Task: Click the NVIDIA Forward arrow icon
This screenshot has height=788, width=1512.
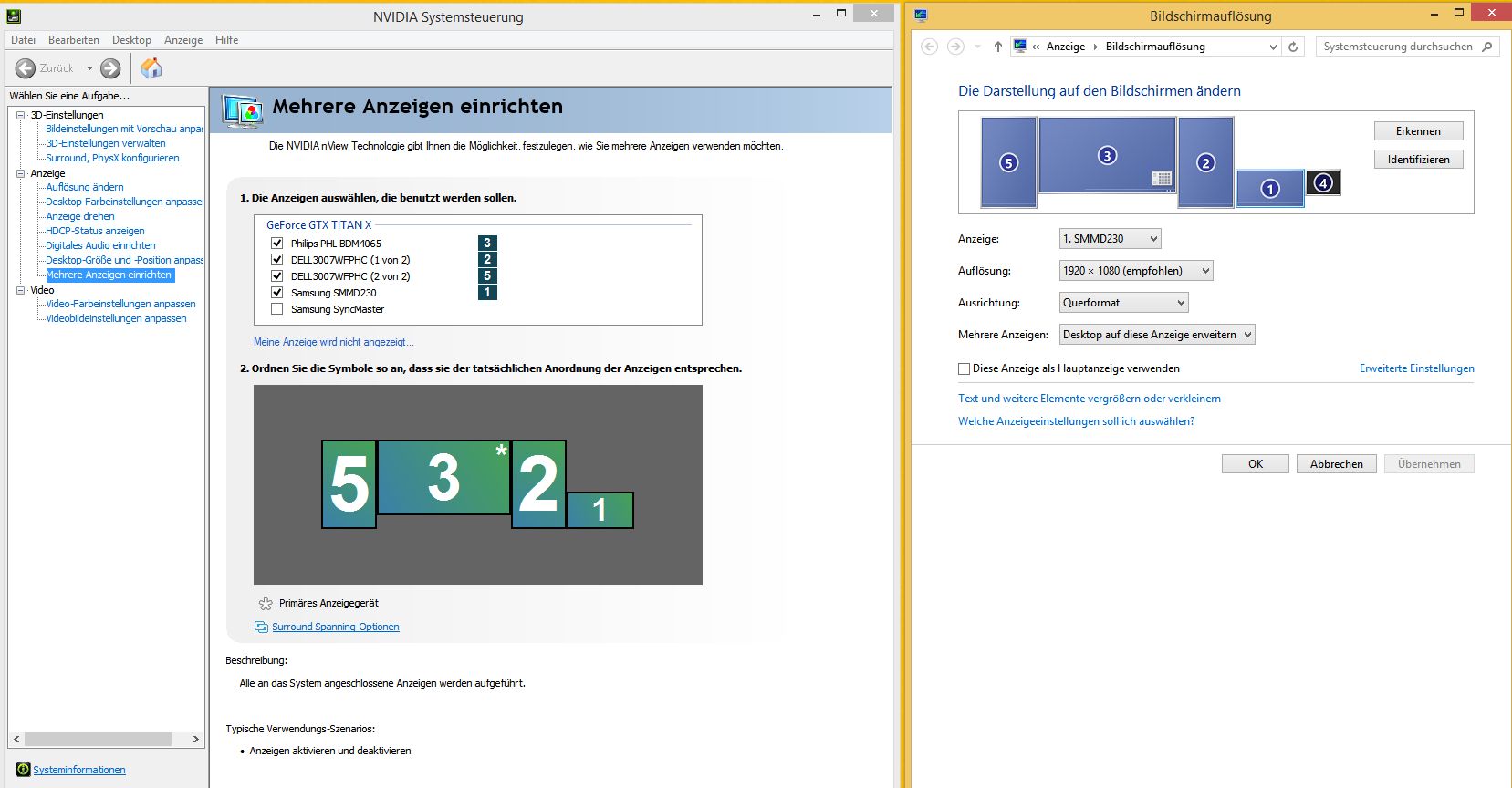Action: (x=110, y=68)
